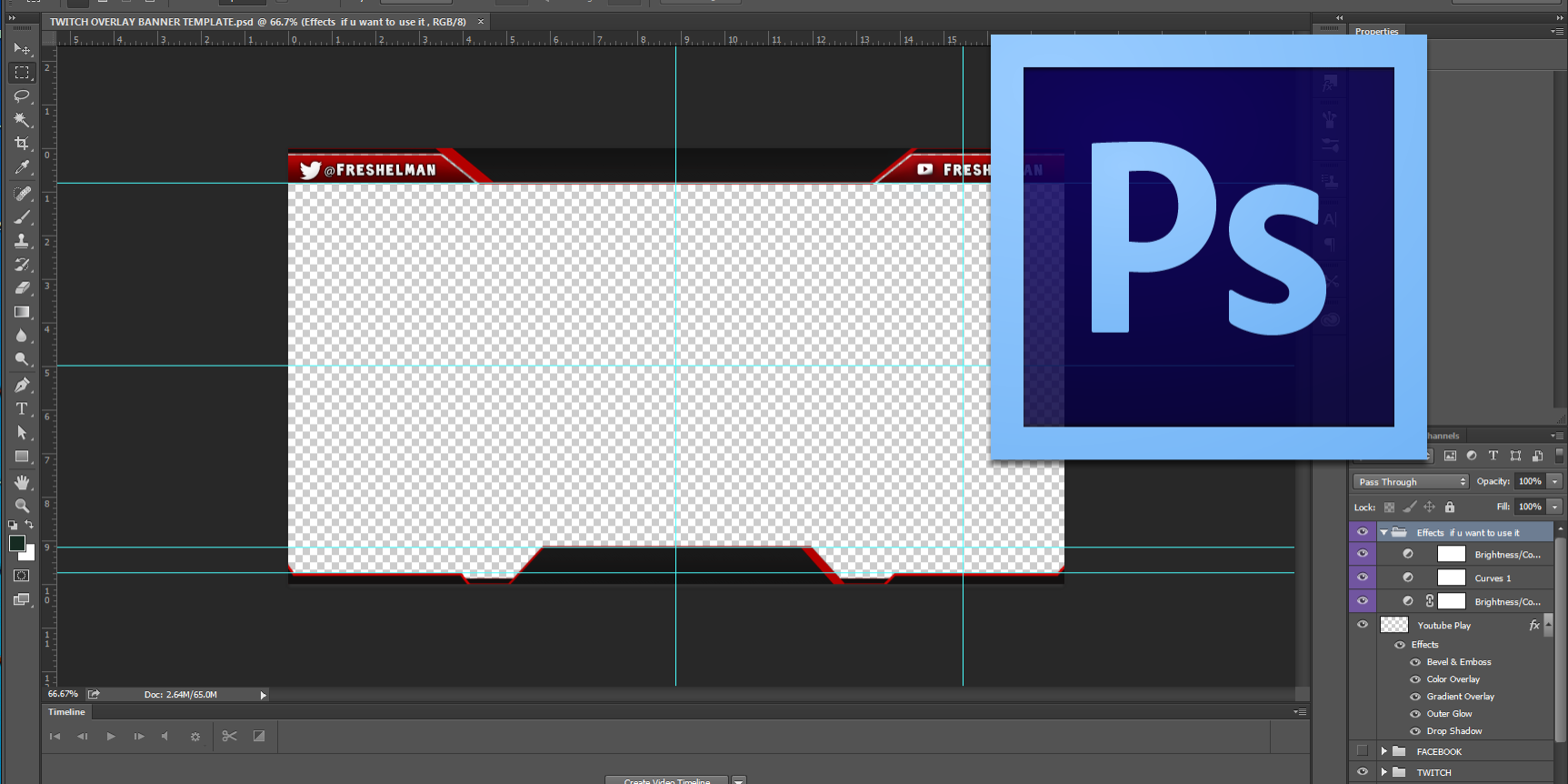Filter layers by type layers (T icon)
1568x784 pixels.
click(x=1493, y=456)
